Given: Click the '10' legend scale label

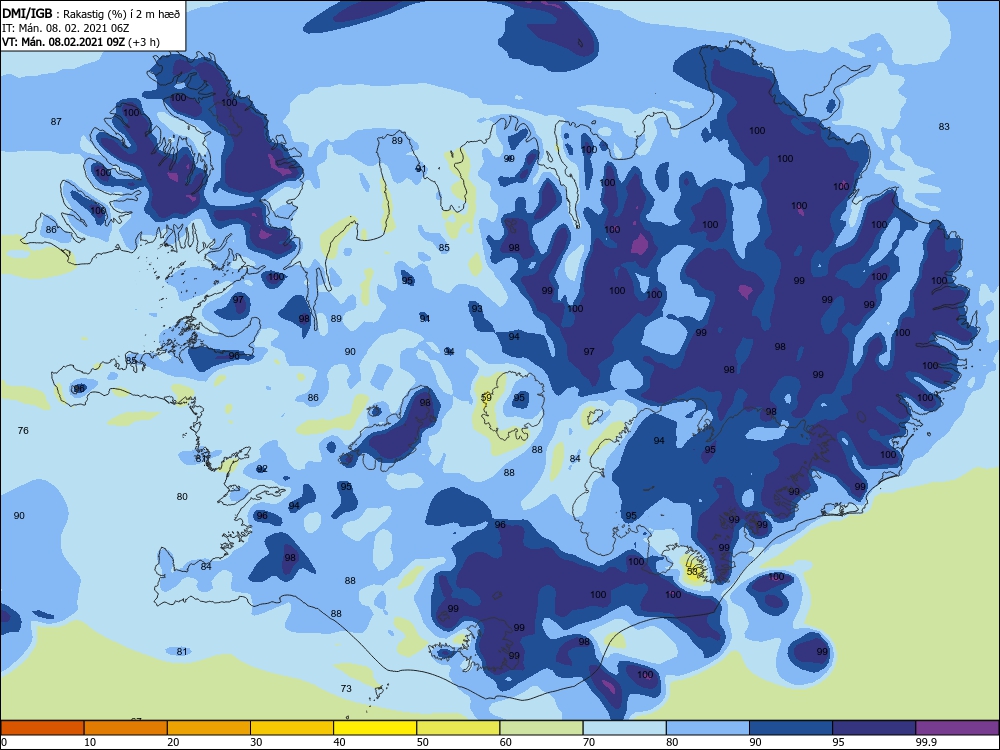Looking at the screenshot, I should tap(90, 742).
